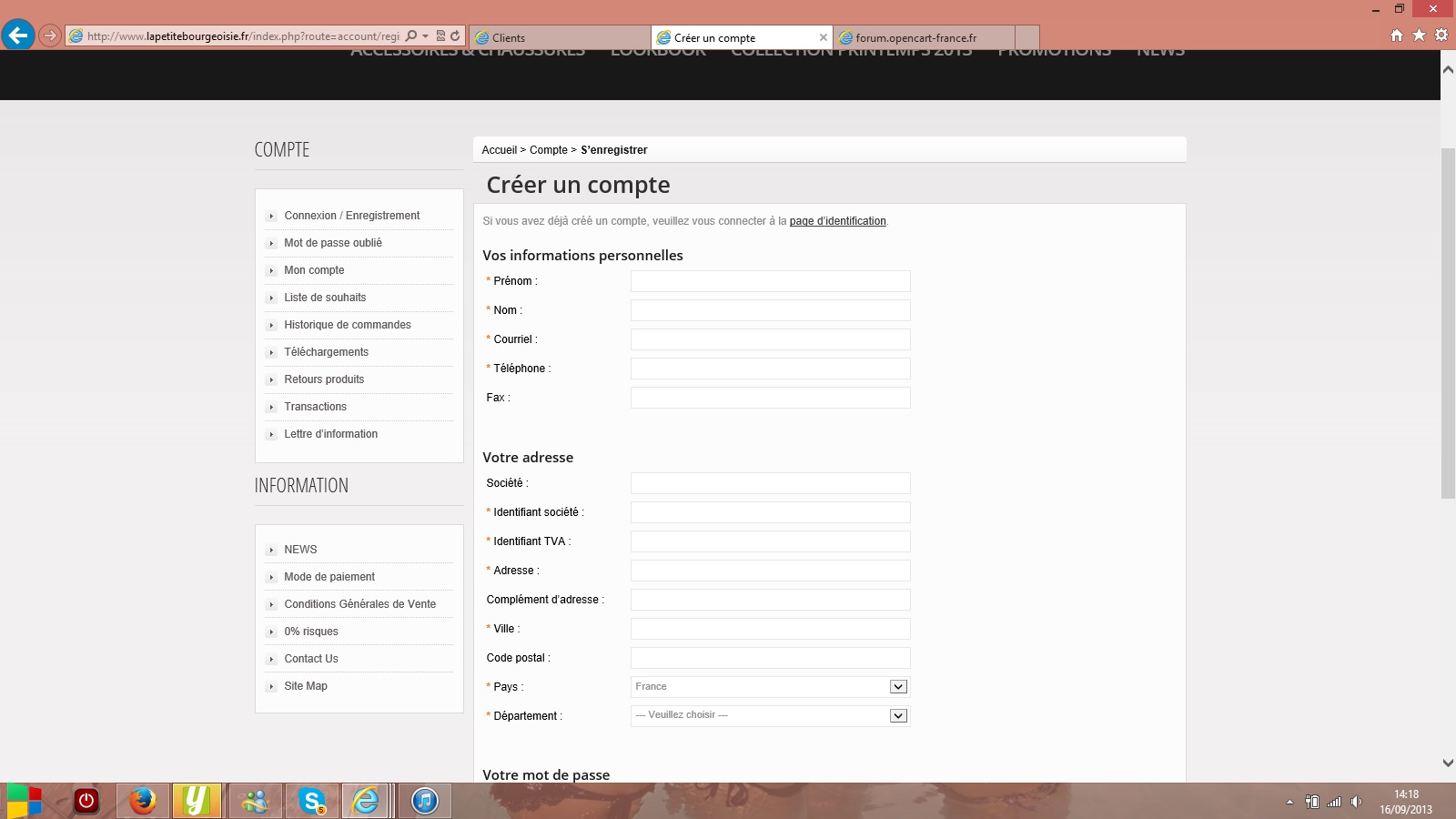Open the page d'identification link

tap(837, 221)
